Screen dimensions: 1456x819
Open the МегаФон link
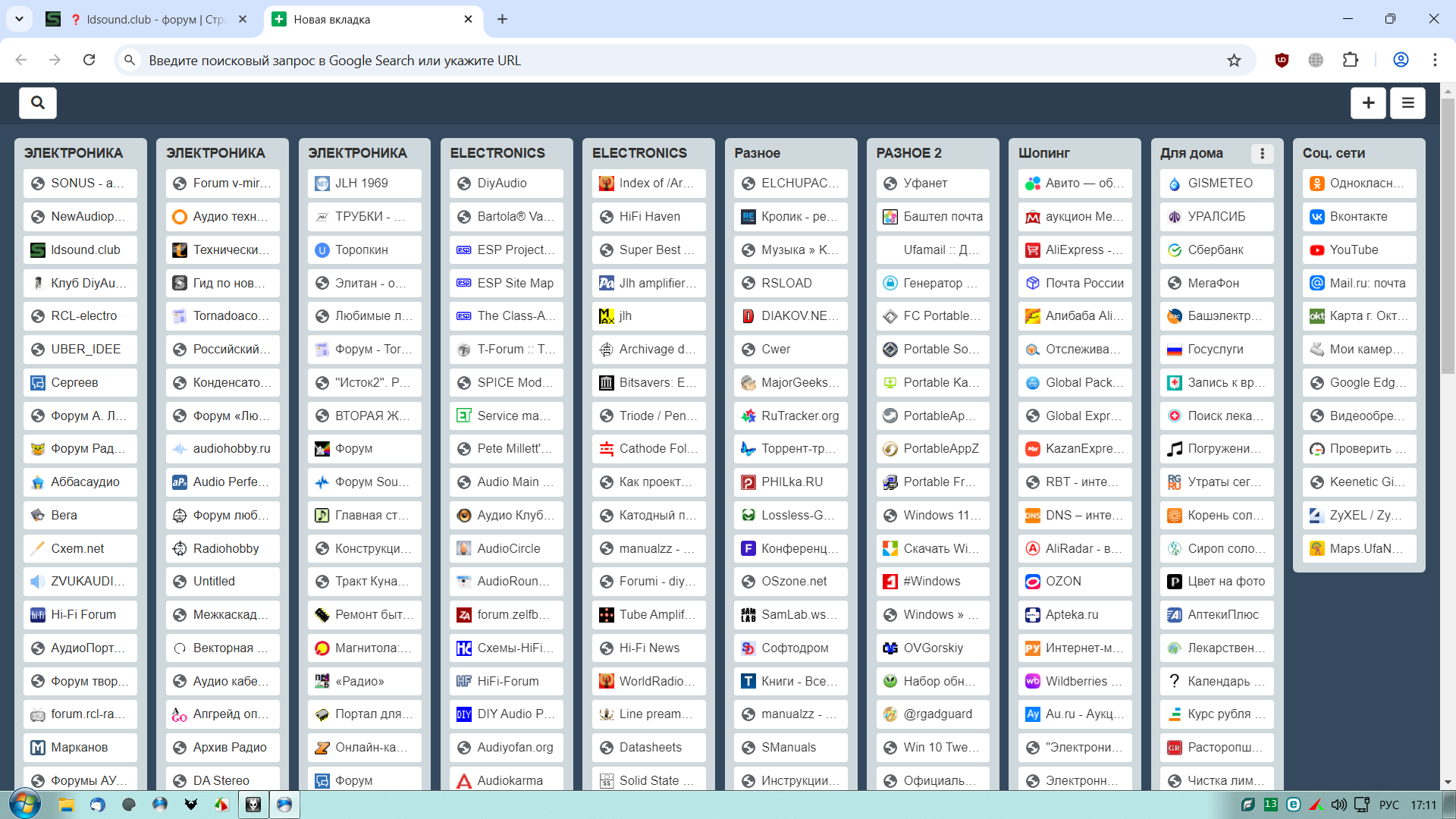click(x=1217, y=283)
